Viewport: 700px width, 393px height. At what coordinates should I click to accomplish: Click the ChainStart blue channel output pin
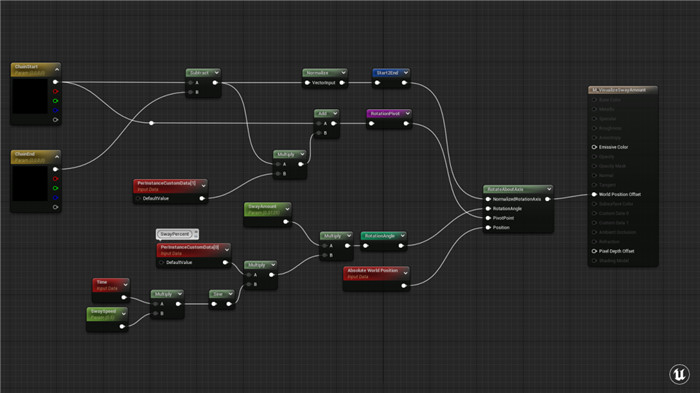pos(55,110)
